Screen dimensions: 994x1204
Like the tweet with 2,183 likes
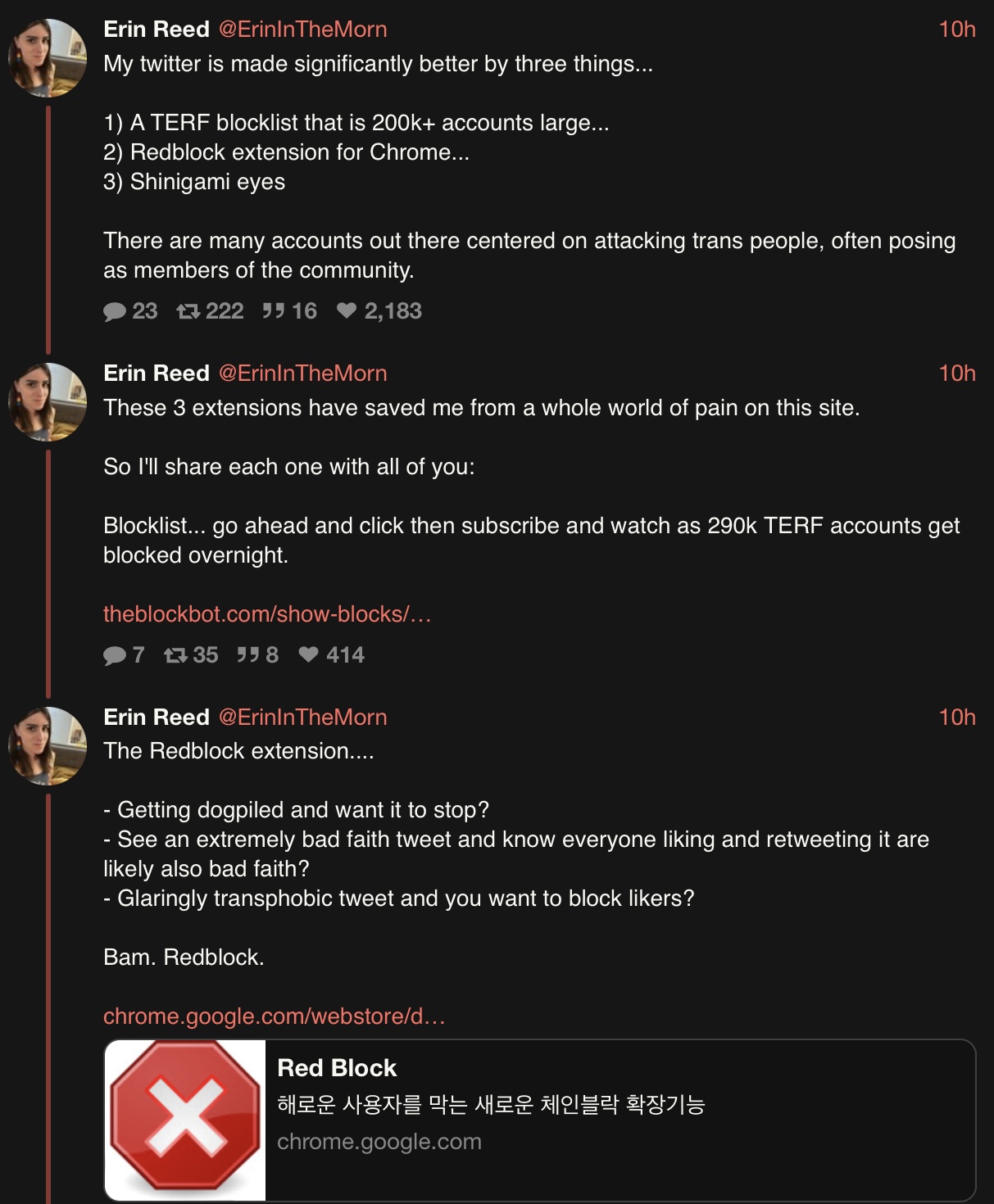click(x=347, y=311)
